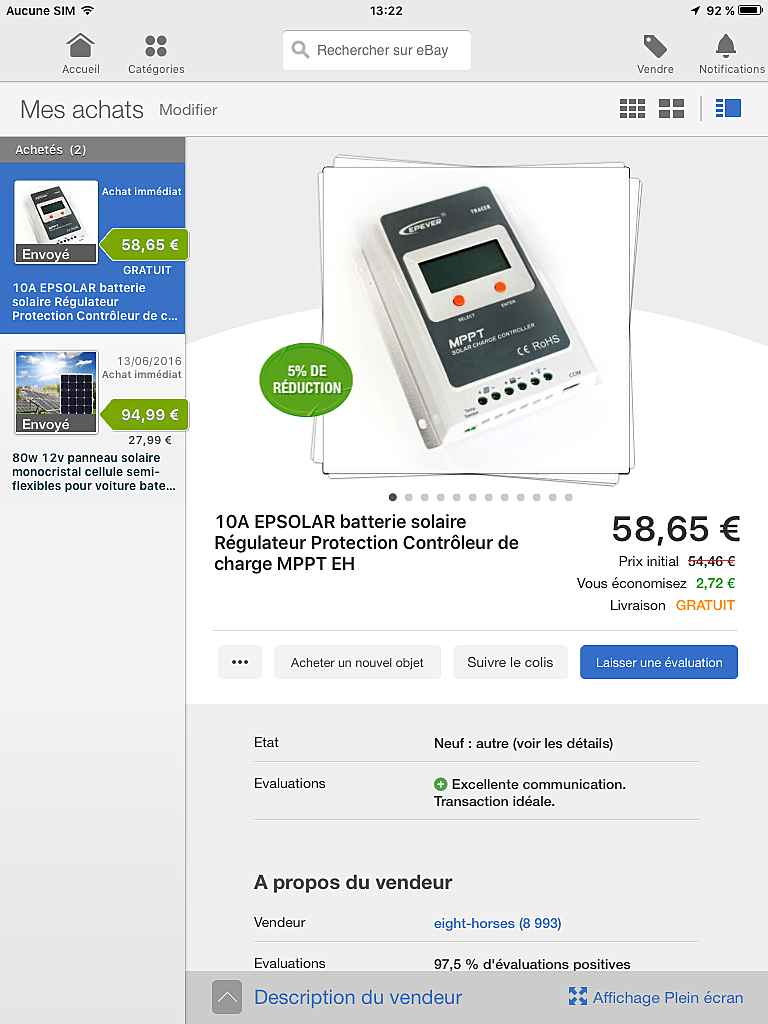Switch to small grid view icon
768x1024 pixels.
(632, 108)
